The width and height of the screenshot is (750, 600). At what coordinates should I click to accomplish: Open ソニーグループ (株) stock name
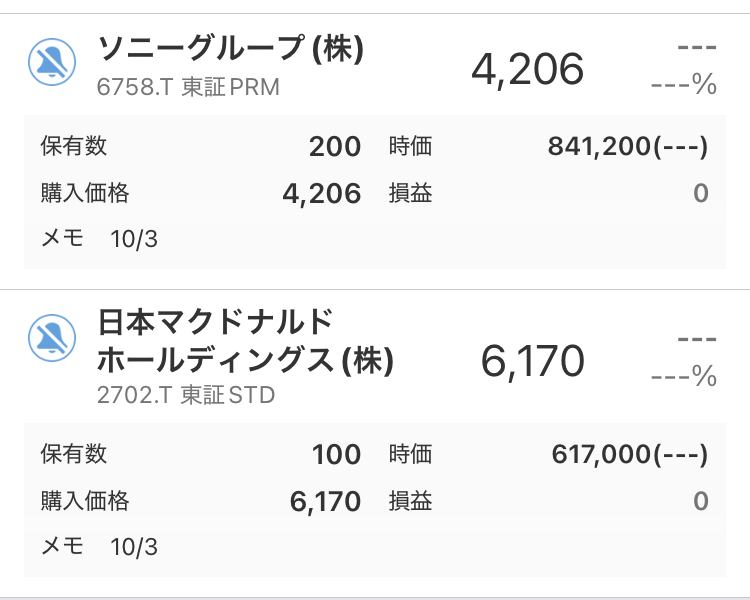point(231,49)
